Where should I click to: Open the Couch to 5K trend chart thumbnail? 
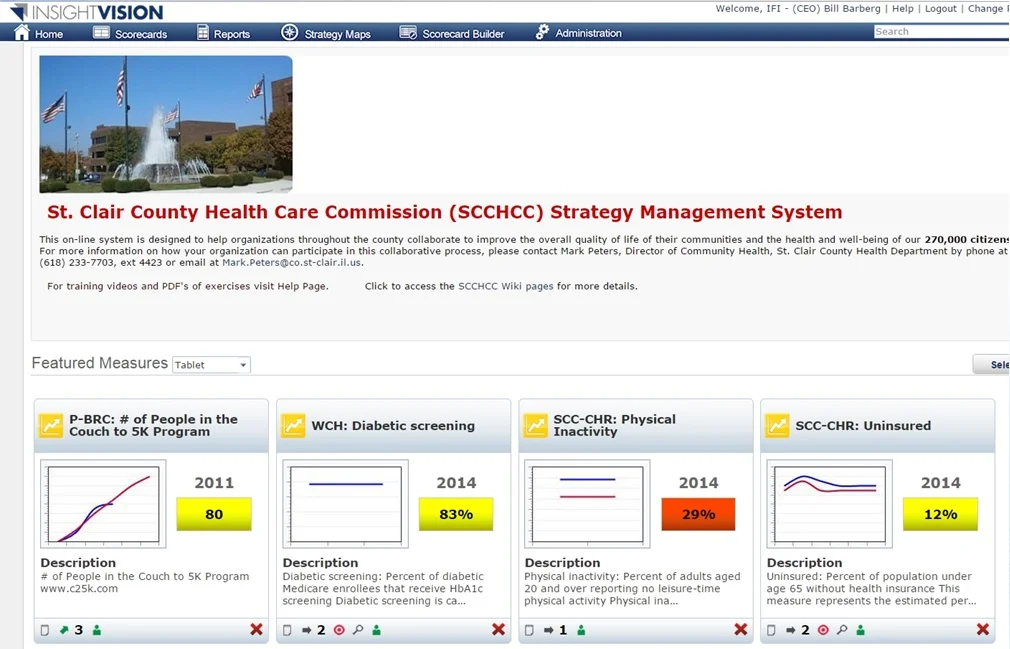103,503
